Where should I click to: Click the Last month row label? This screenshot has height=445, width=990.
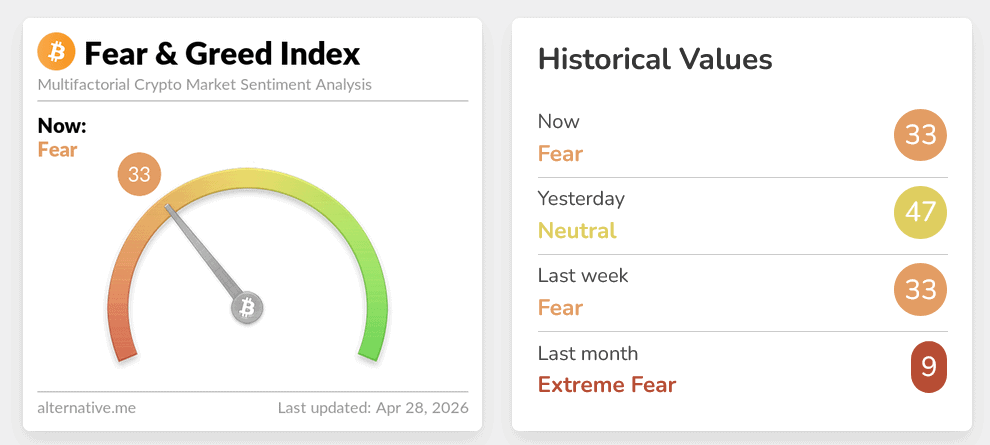click(x=588, y=353)
